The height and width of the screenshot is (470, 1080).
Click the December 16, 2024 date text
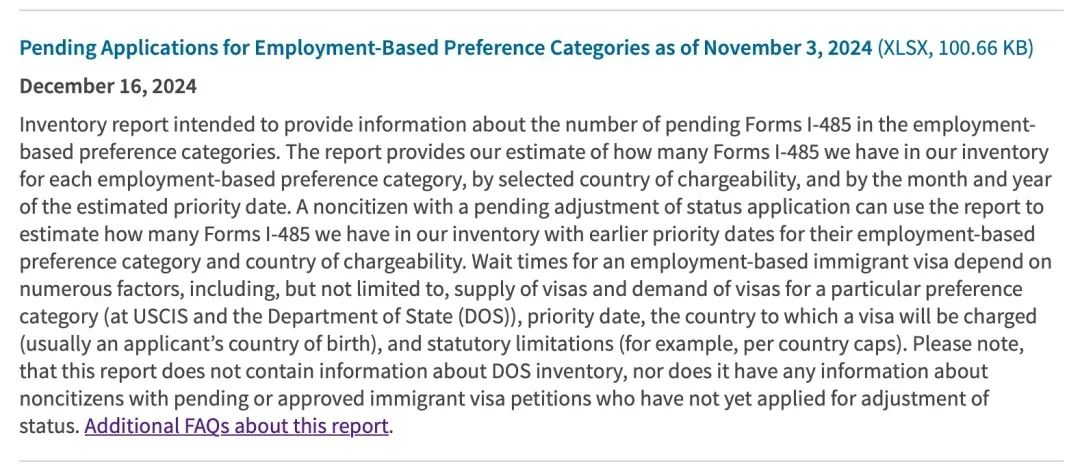click(108, 86)
